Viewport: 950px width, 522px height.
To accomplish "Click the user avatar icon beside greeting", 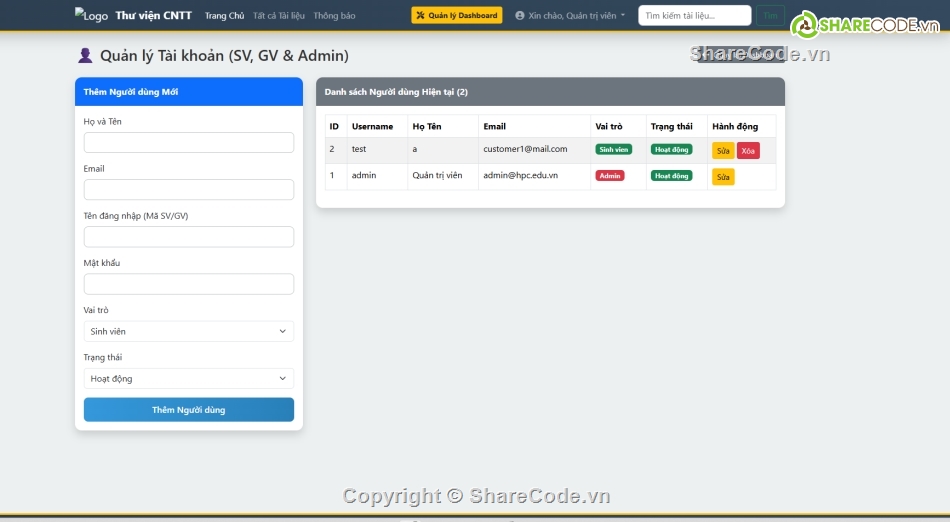I will 520,16.
